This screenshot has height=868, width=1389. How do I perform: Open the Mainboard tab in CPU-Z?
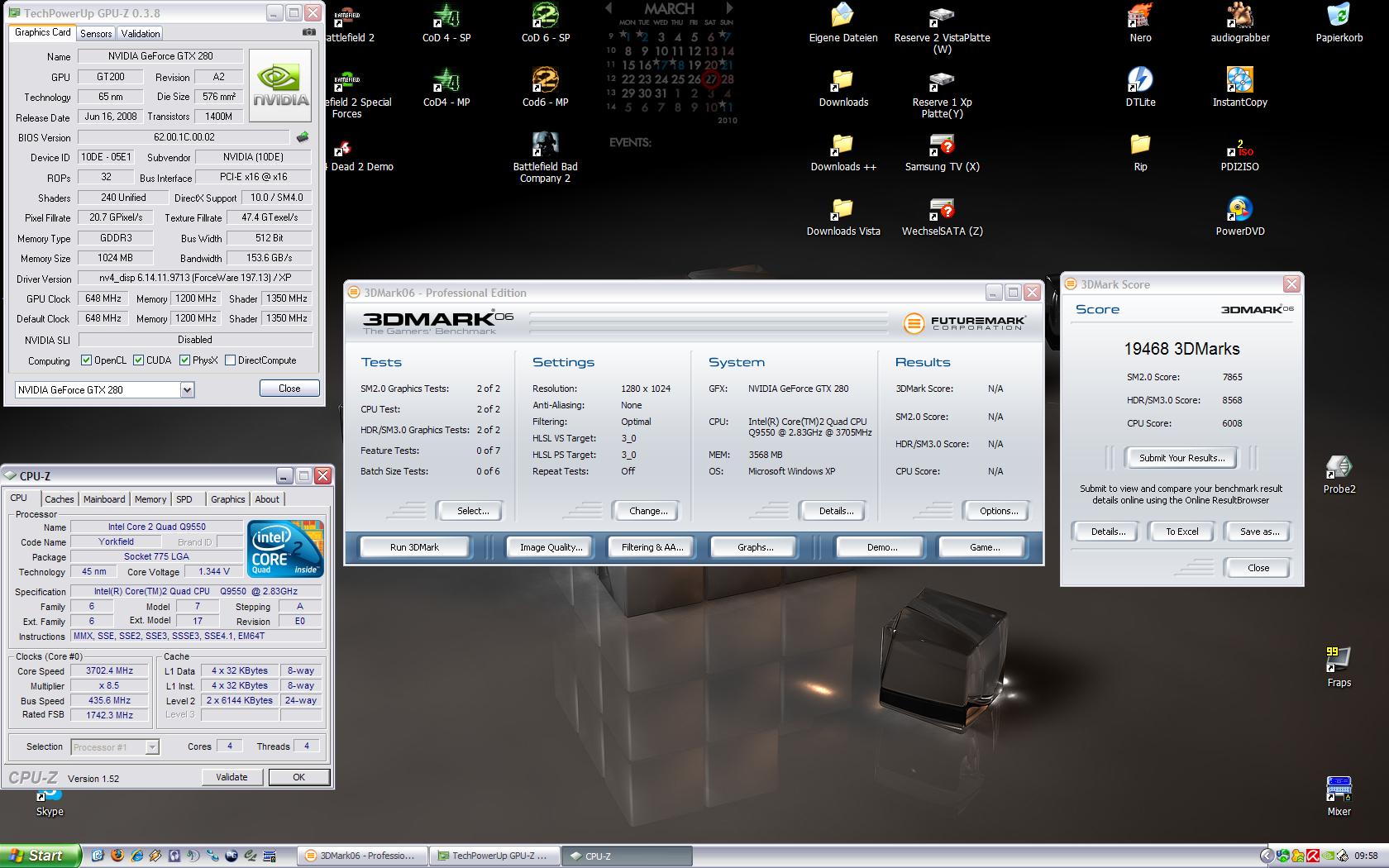click(104, 499)
